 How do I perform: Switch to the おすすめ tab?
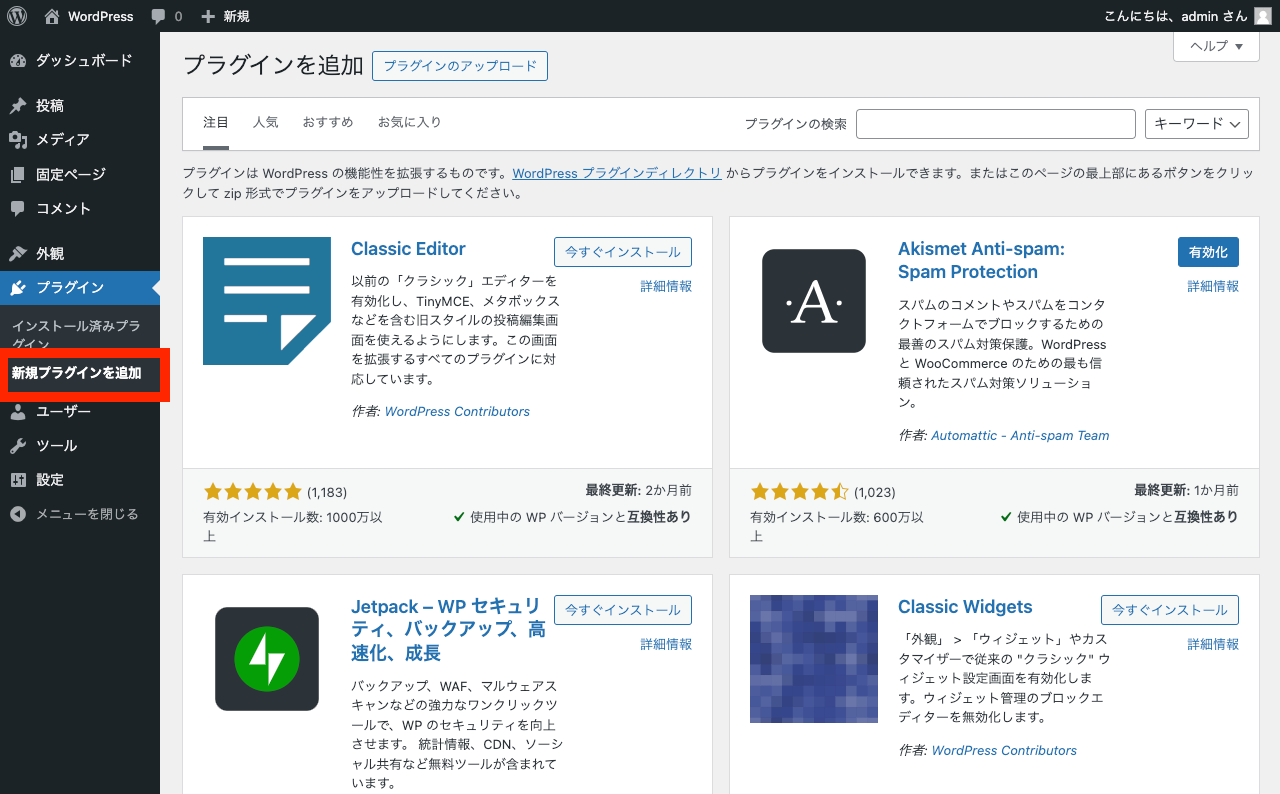click(x=328, y=122)
